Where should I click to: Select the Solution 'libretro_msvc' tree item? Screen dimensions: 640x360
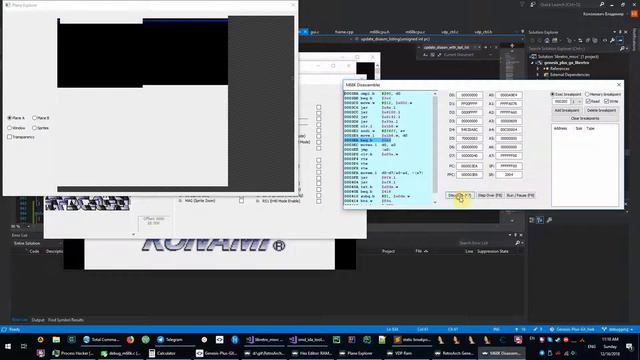(568, 57)
